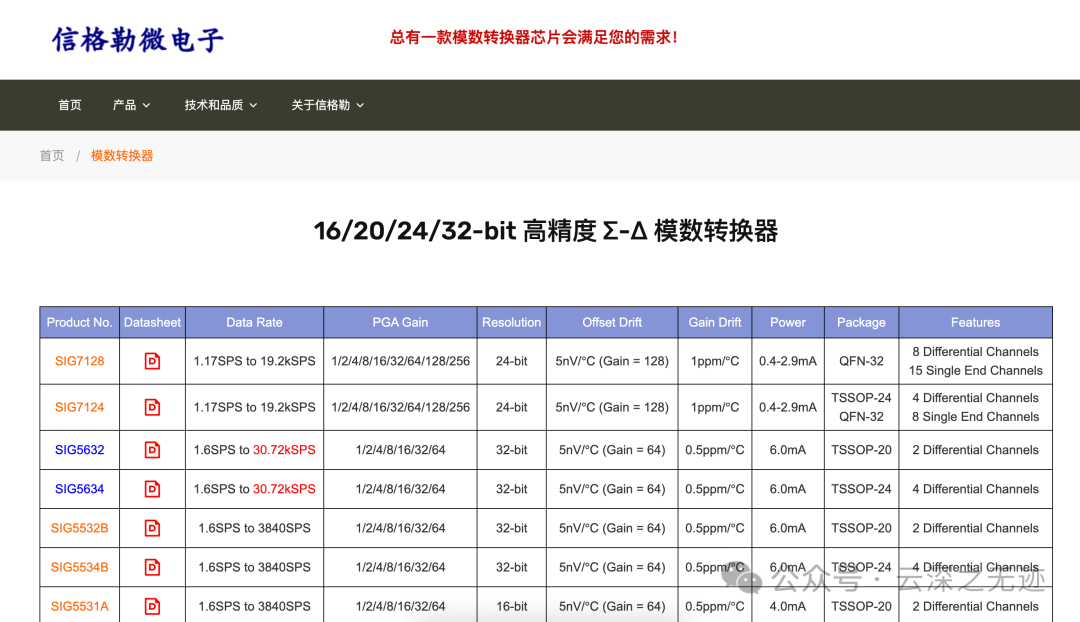
Task: Select SIG7128's 5nV/°C (Gain = 128) cell
Action: 612,361
